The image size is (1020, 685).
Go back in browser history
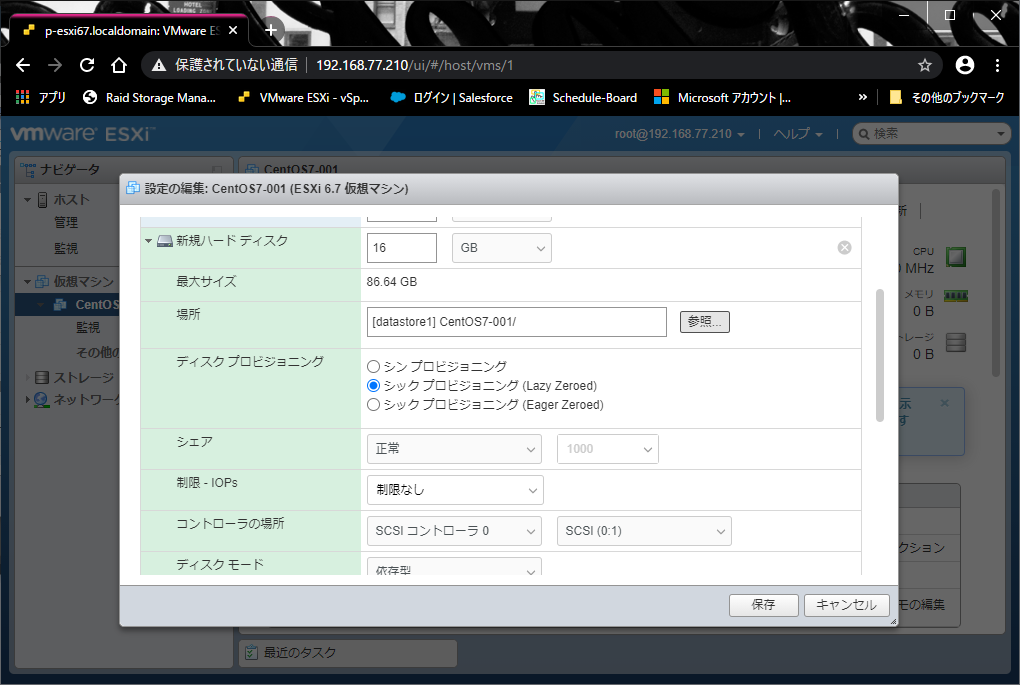23,65
